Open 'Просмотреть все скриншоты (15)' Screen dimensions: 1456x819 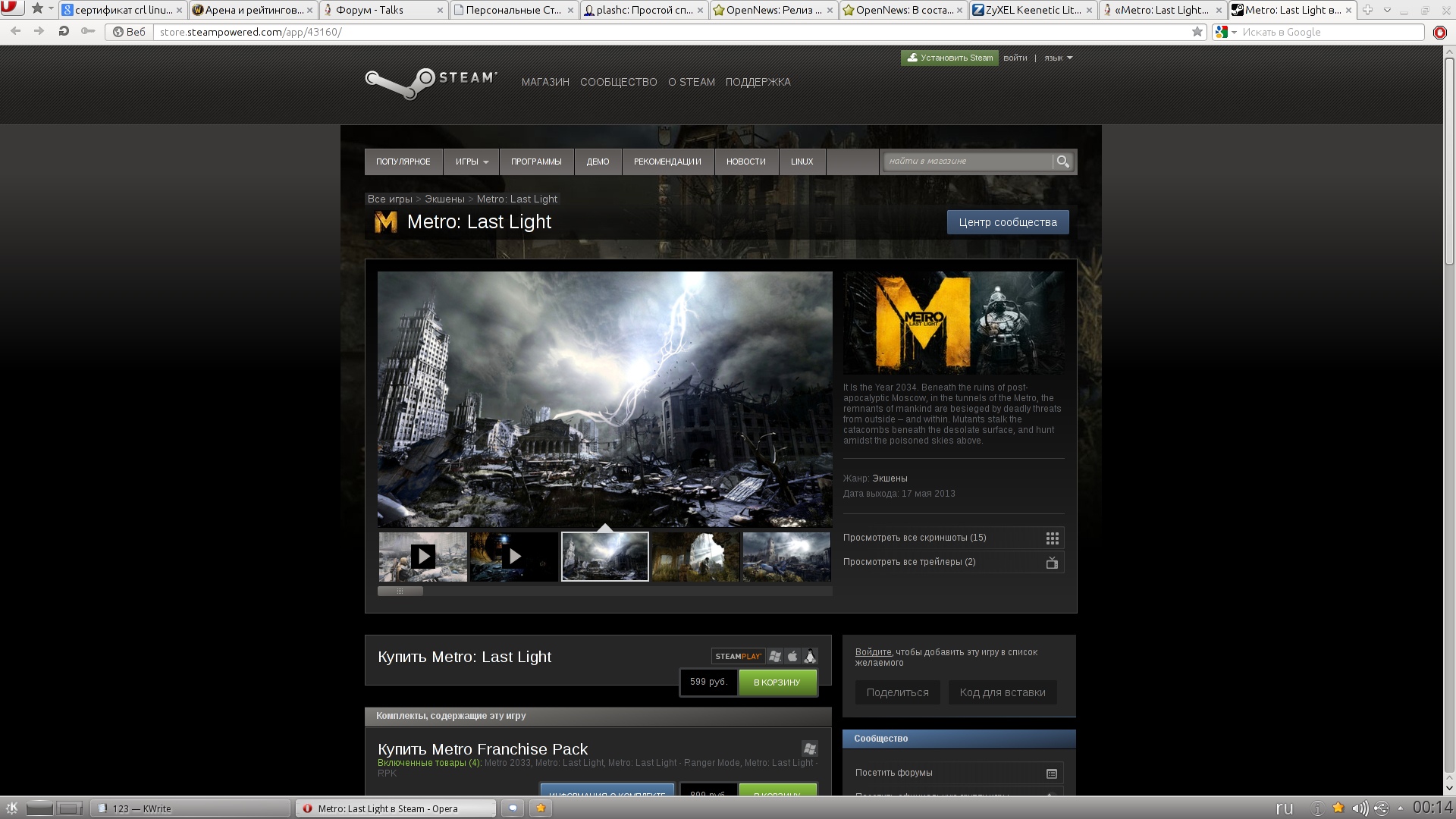[953, 538]
